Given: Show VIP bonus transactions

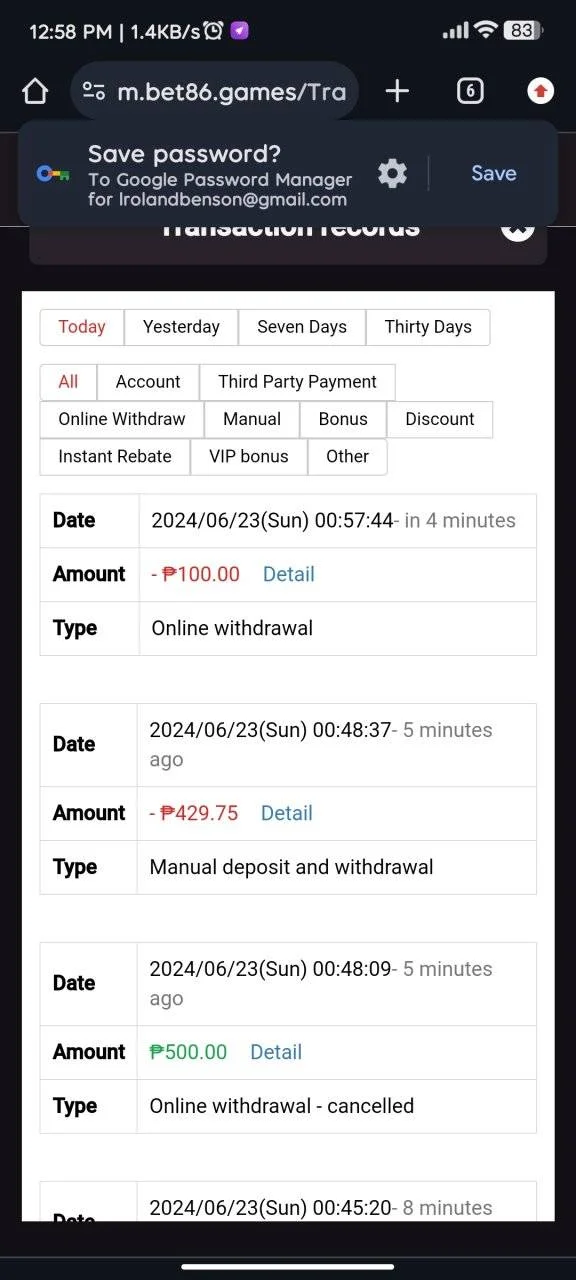Looking at the screenshot, I should point(249,456).
